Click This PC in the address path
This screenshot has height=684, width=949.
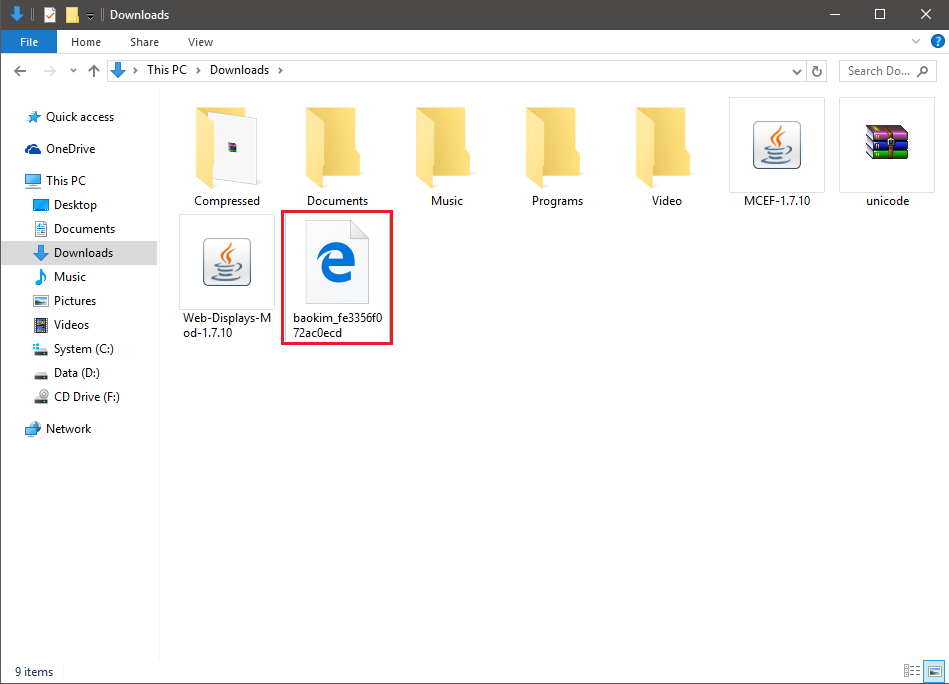(166, 70)
